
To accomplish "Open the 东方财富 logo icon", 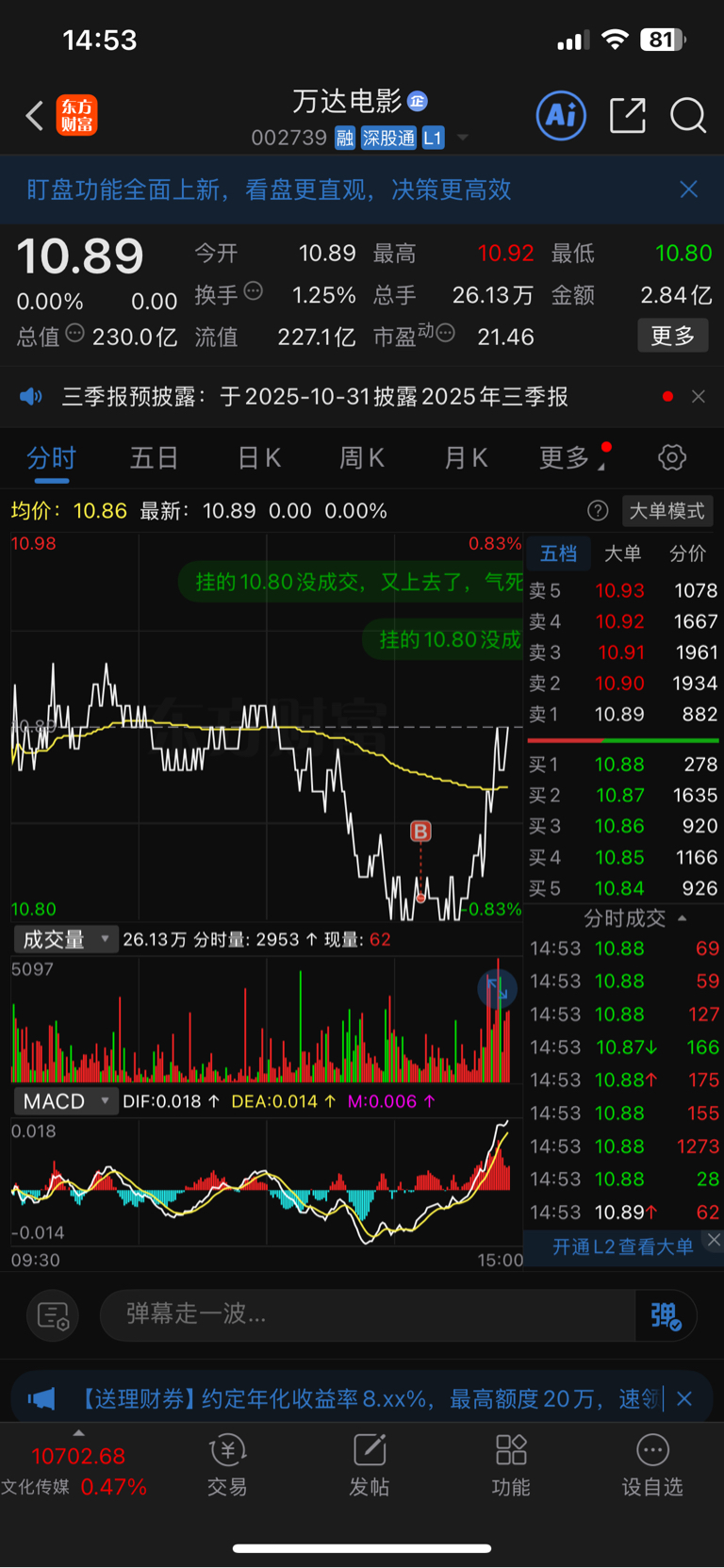I will tap(76, 116).
